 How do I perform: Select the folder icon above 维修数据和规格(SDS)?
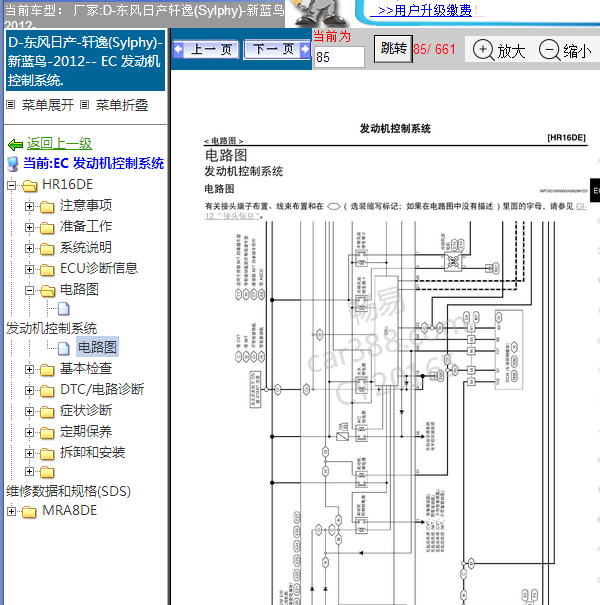click(x=47, y=472)
